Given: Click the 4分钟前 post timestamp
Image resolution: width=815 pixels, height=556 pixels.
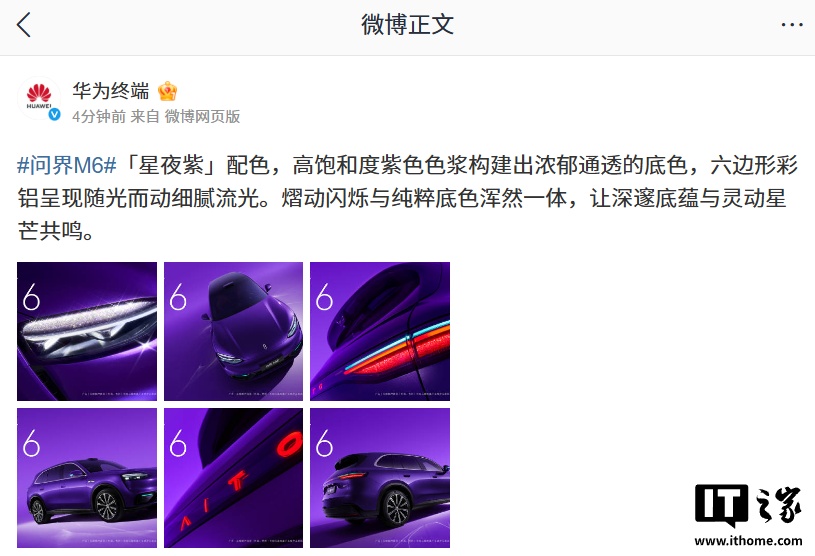Looking at the screenshot, I should point(99,116).
